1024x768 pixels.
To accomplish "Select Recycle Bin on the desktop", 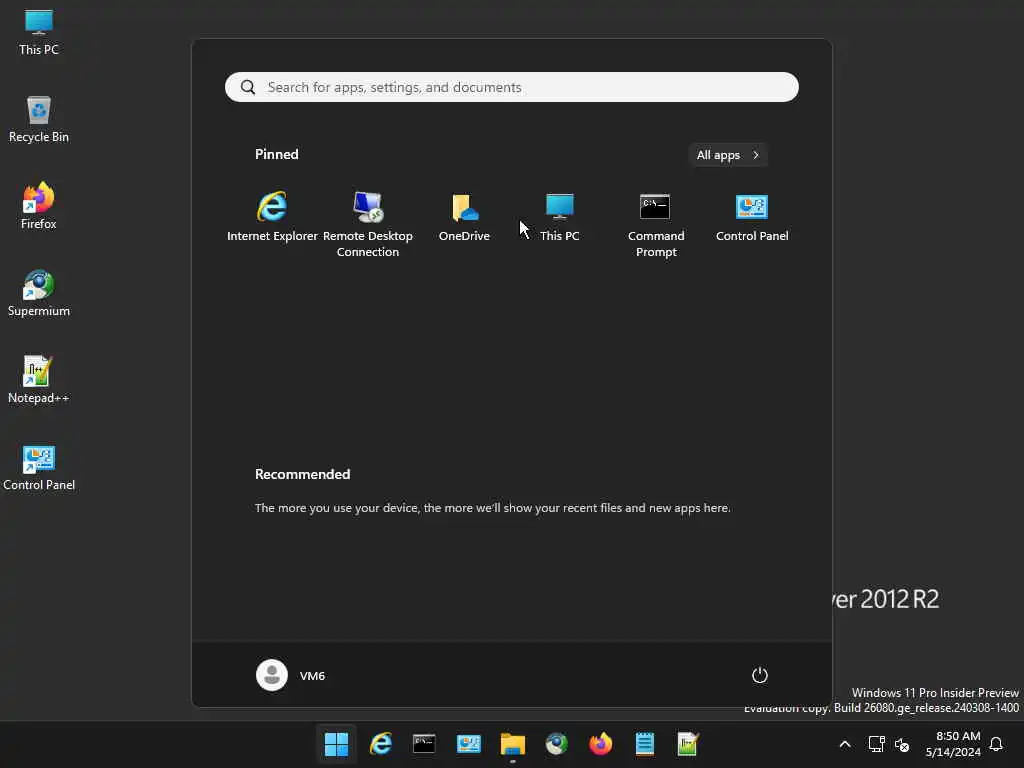I will [x=39, y=119].
